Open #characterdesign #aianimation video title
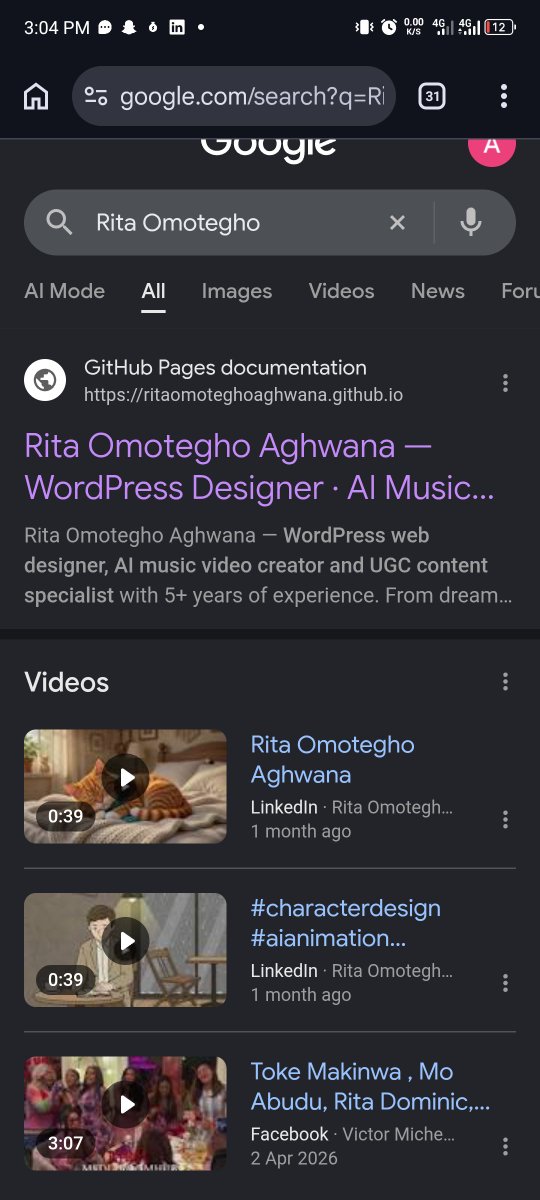This screenshot has height=1200, width=540. coord(346,923)
